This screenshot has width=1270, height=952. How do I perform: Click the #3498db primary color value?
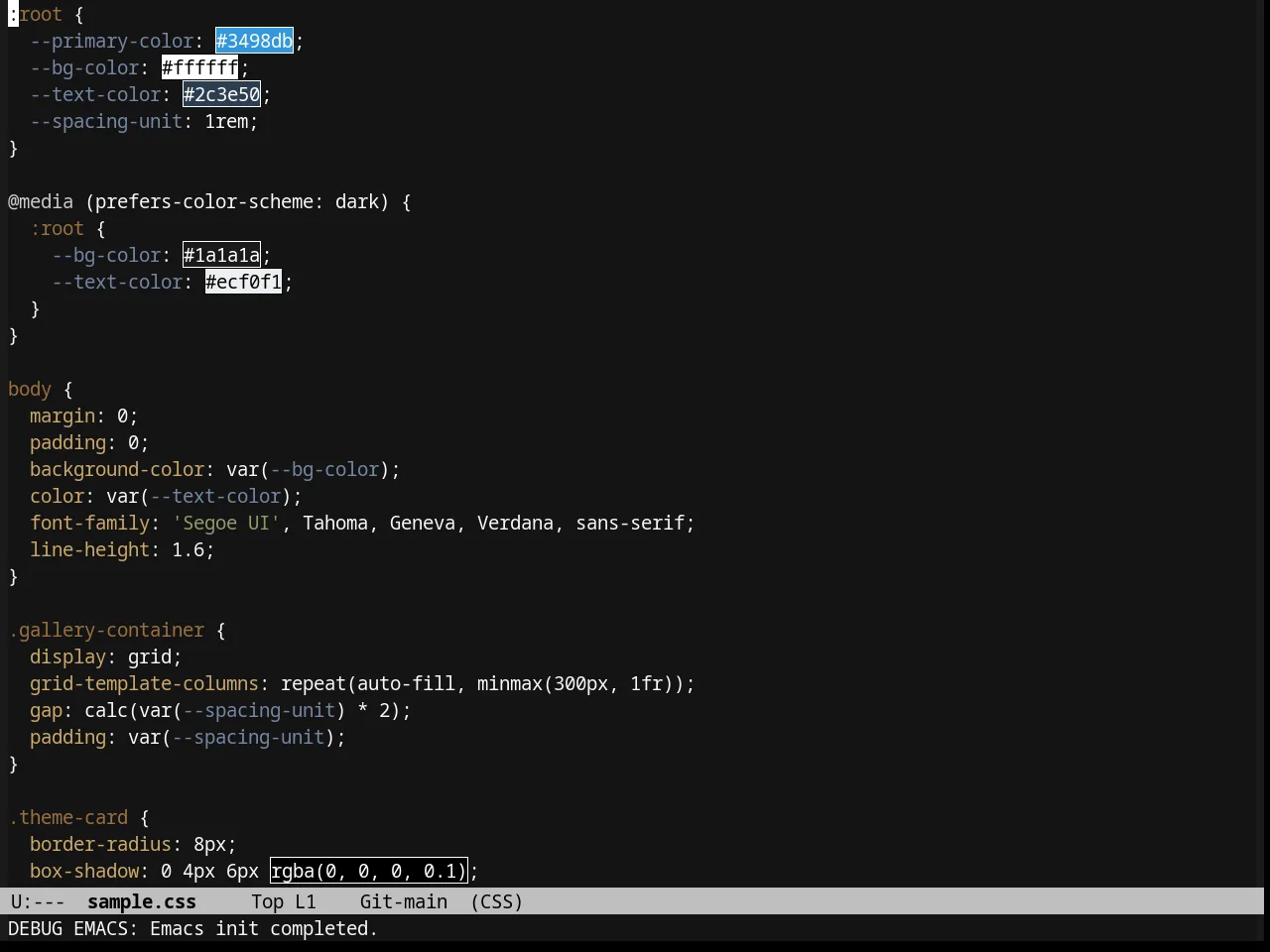tap(255, 41)
